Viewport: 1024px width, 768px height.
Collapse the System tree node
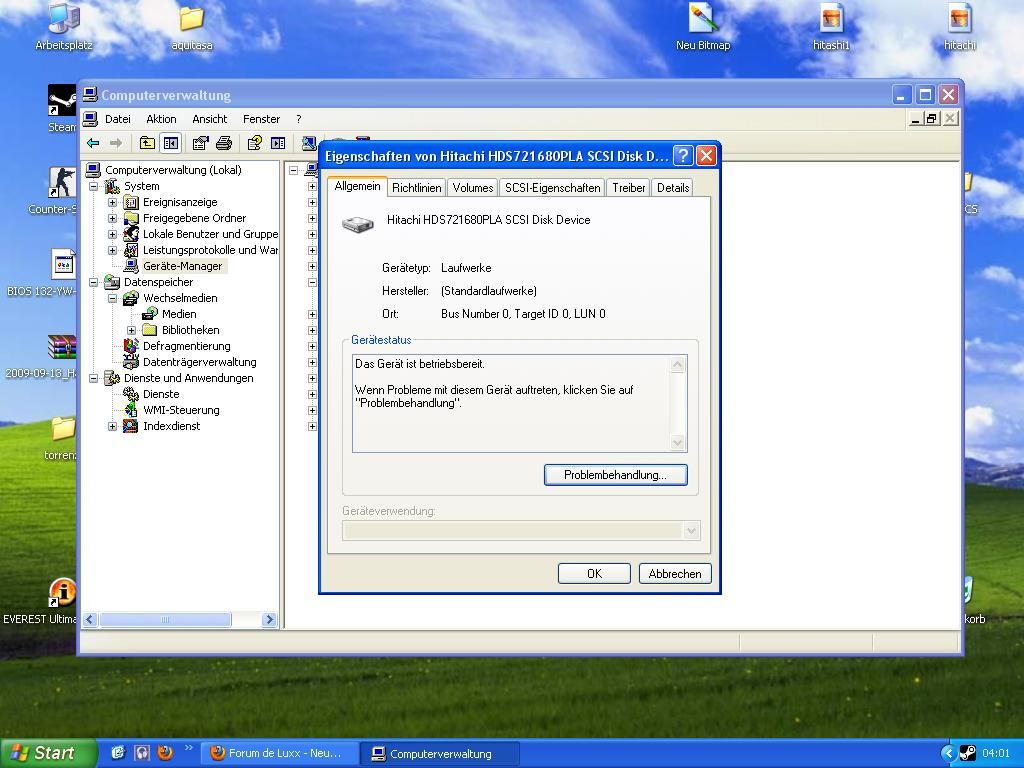point(93,186)
